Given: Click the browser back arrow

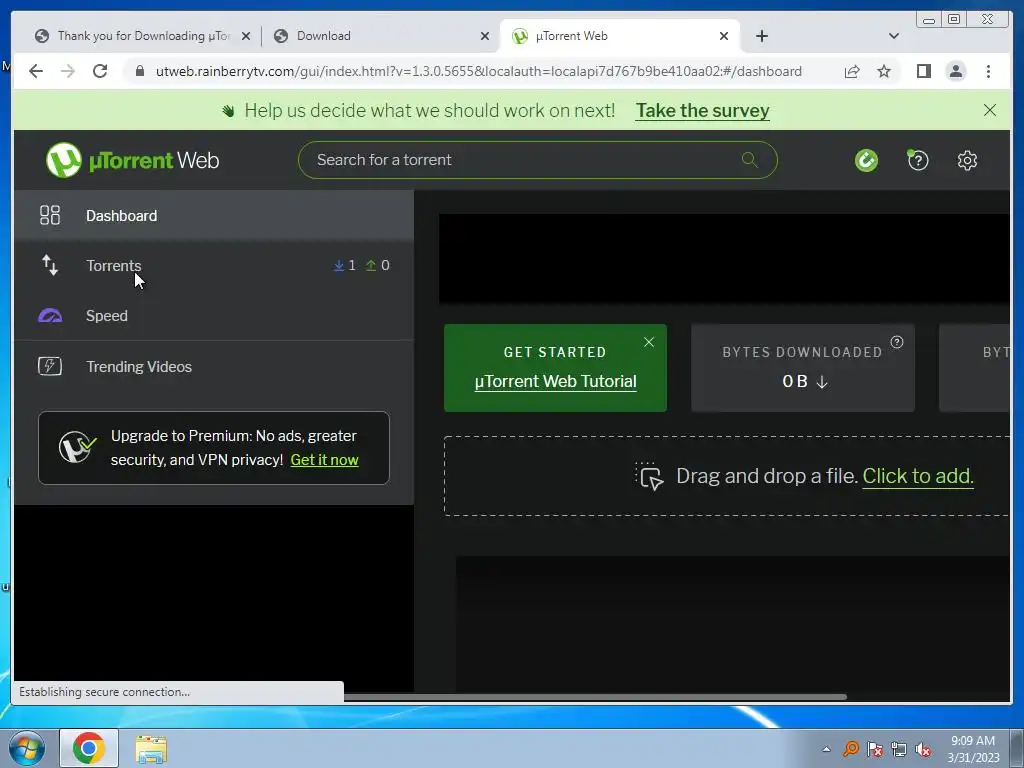Looking at the screenshot, I should (x=36, y=71).
